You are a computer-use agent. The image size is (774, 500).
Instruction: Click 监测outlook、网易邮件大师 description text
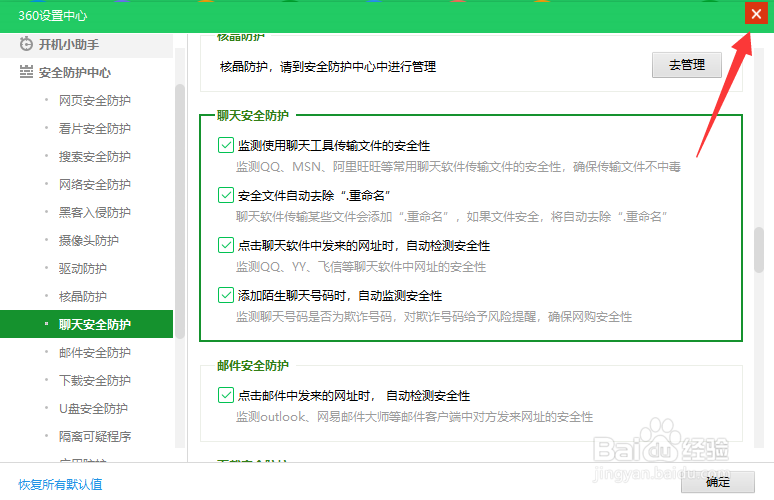(414, 417)
